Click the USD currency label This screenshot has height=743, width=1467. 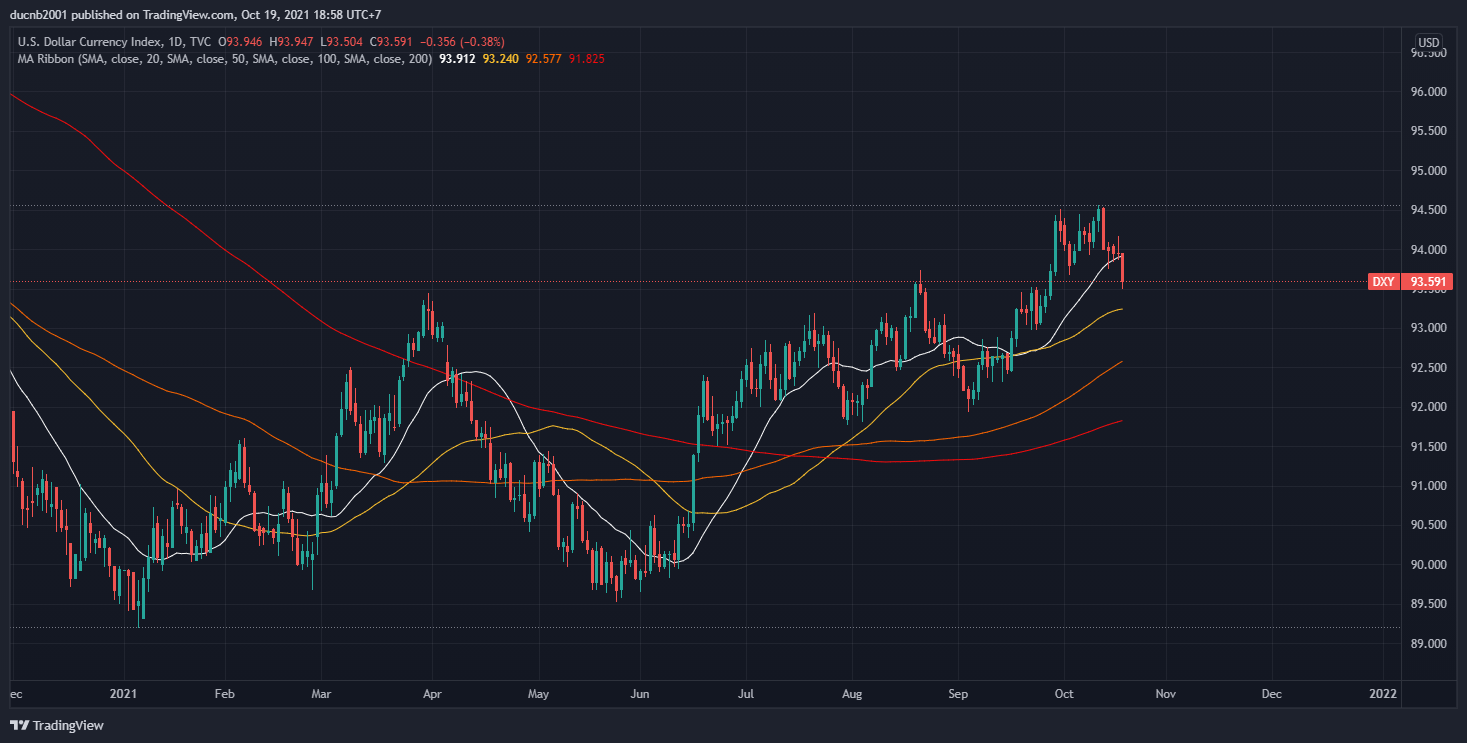click(1429, 42)
